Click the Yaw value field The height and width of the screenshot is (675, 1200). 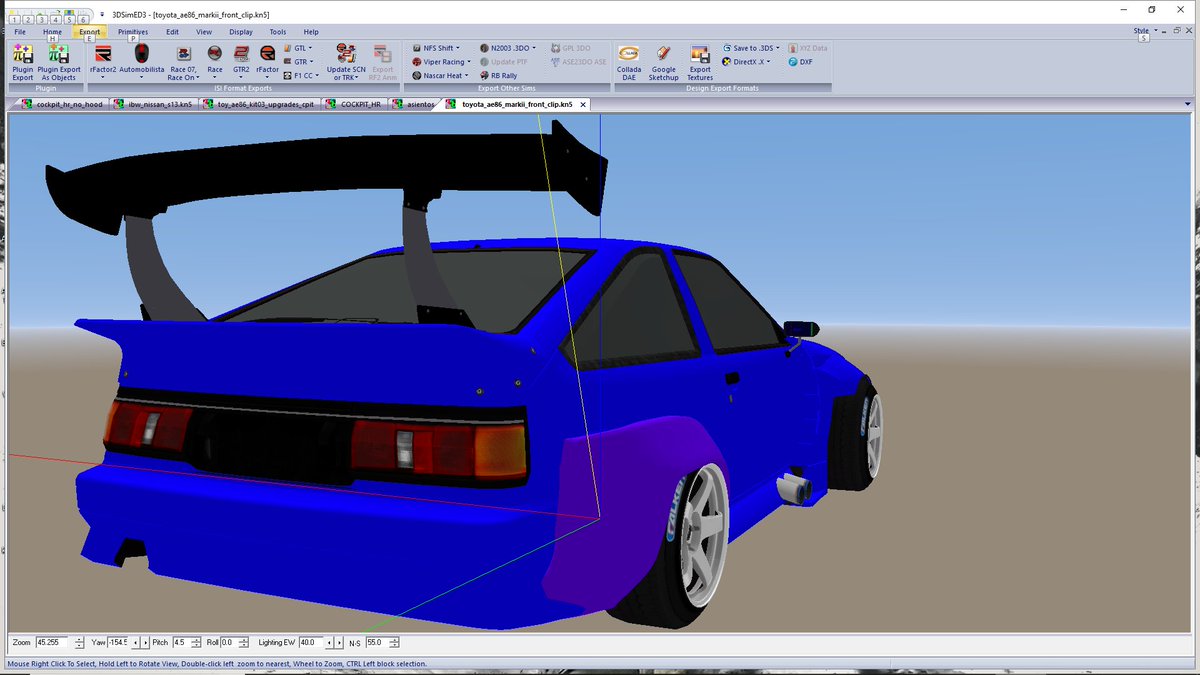pos(120,642)
